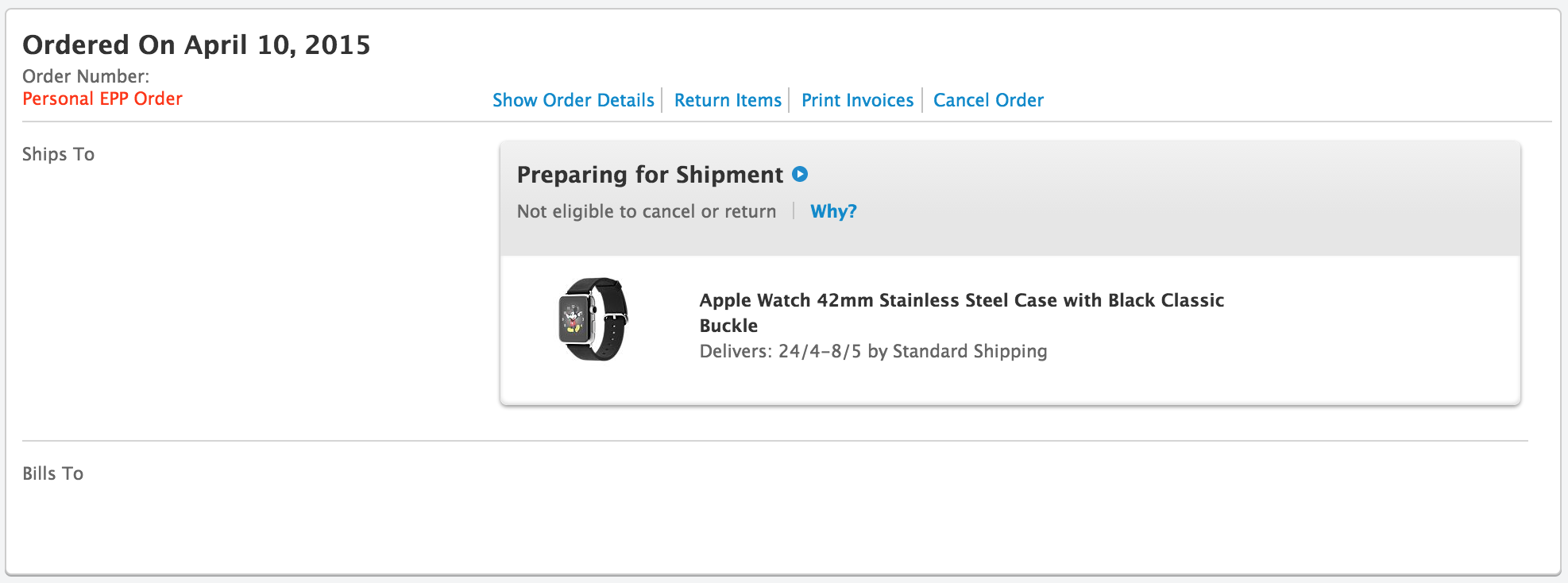Click the word Buckle in product name
Viewport: 1568px width, 583px height.
[728, 326]
